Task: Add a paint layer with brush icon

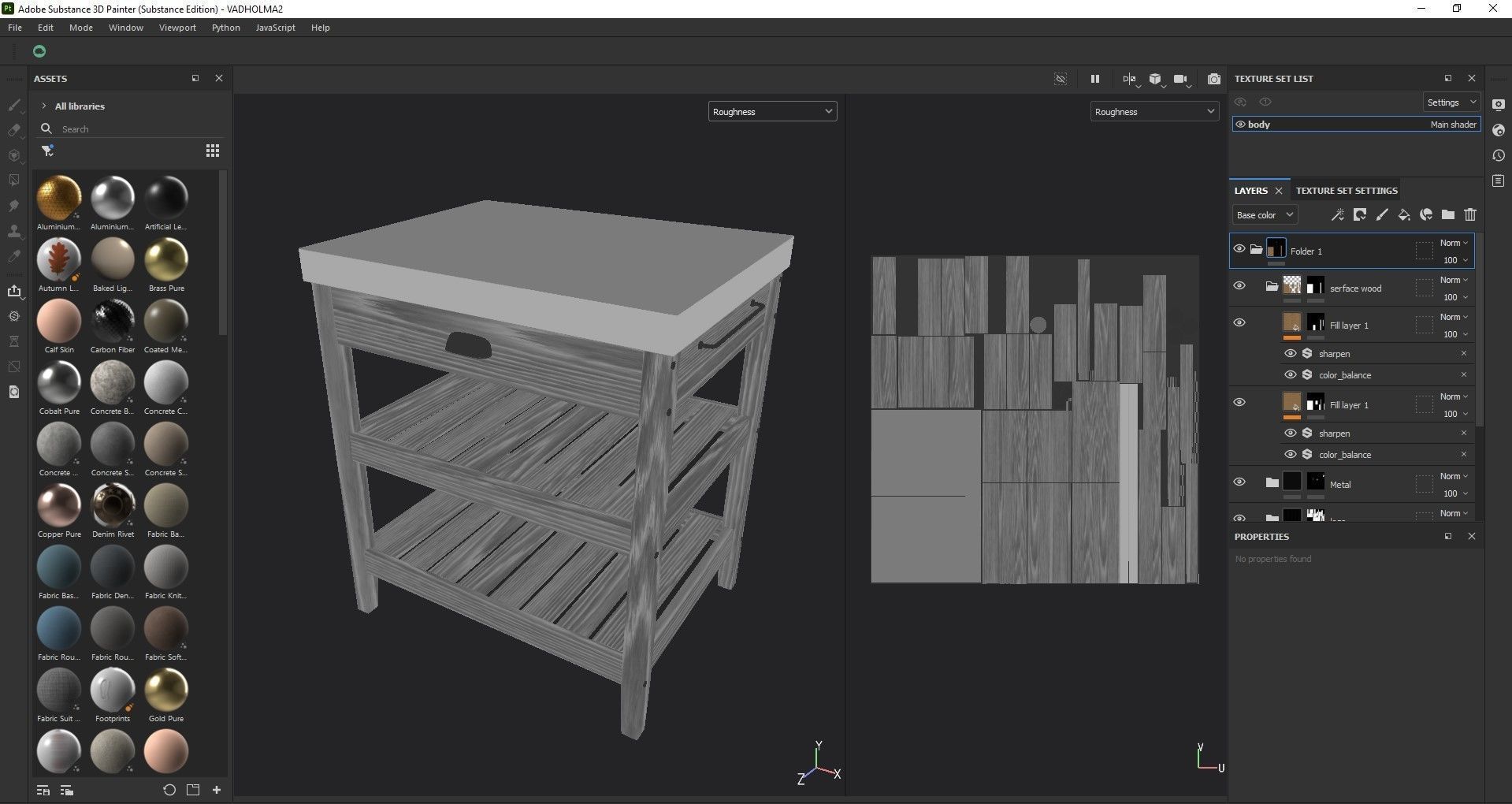Action: [x=1381, y=214]
